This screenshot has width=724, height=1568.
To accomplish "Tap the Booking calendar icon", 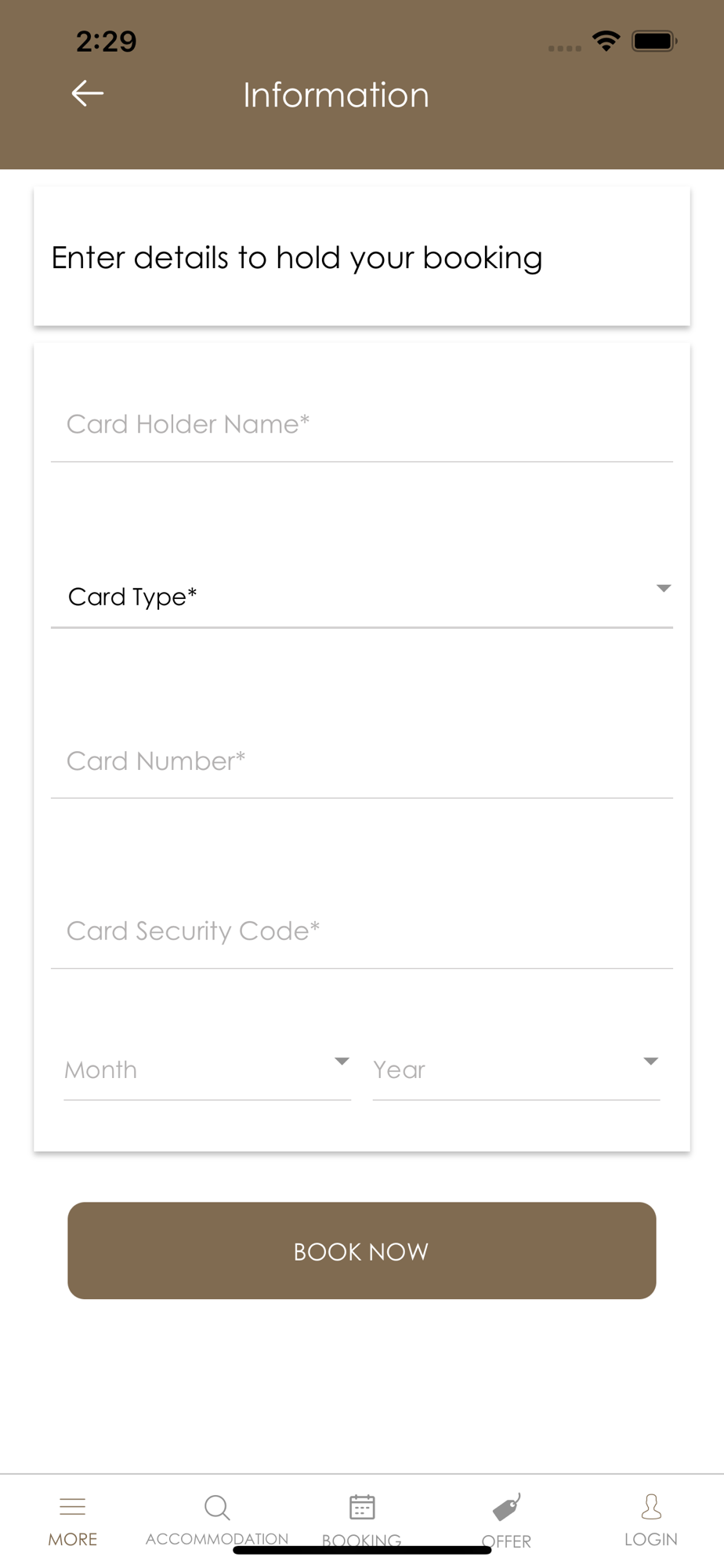I will coord(362,1507).
